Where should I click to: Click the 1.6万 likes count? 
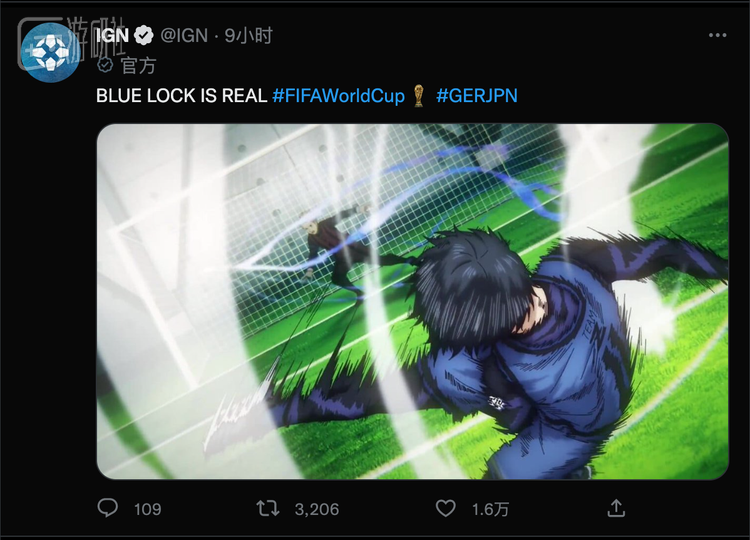(x=490, y=509)
